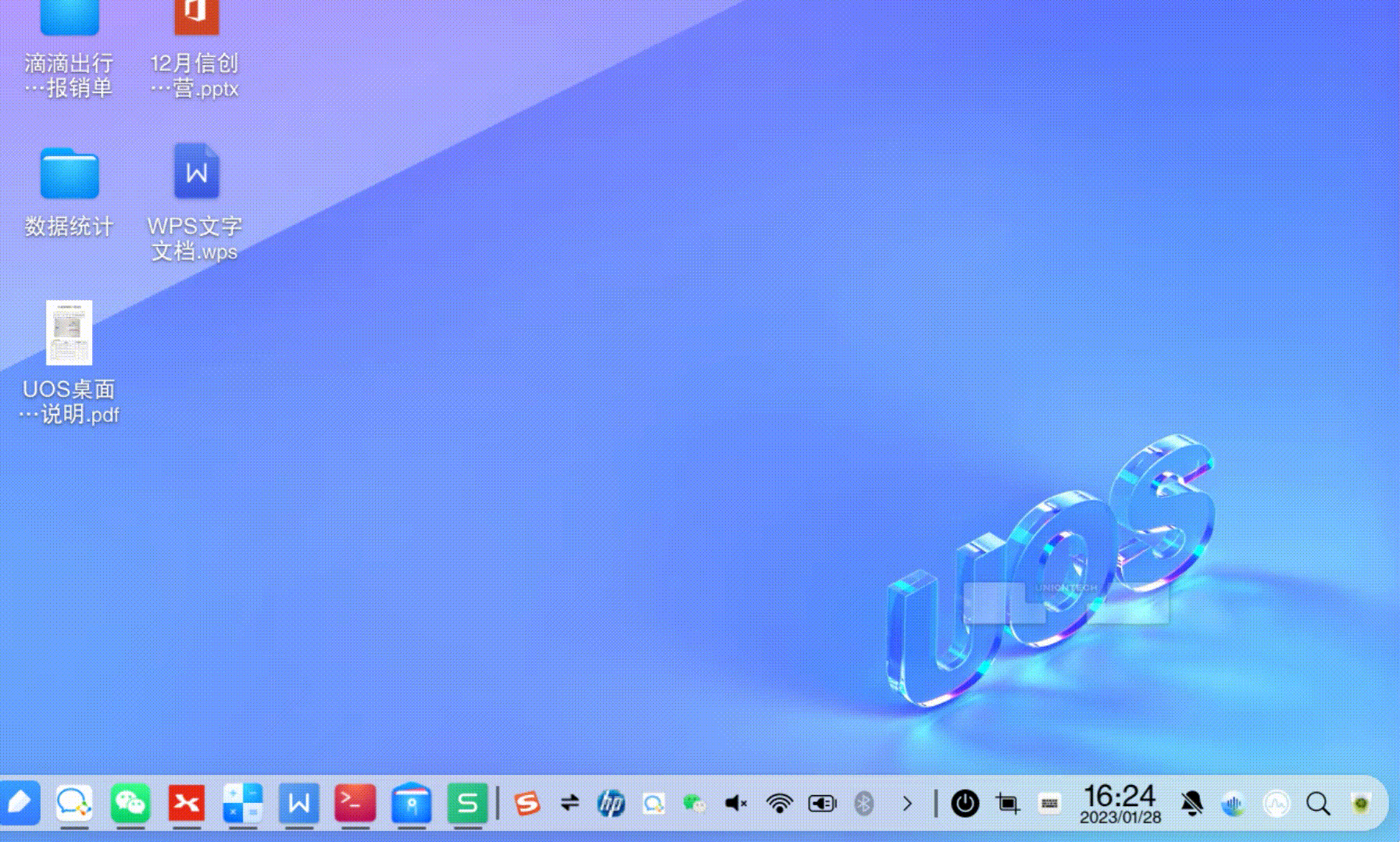Open the green WeChat dock icon
This screenshot has height=842, width=1400.
[x=130, y=803]
